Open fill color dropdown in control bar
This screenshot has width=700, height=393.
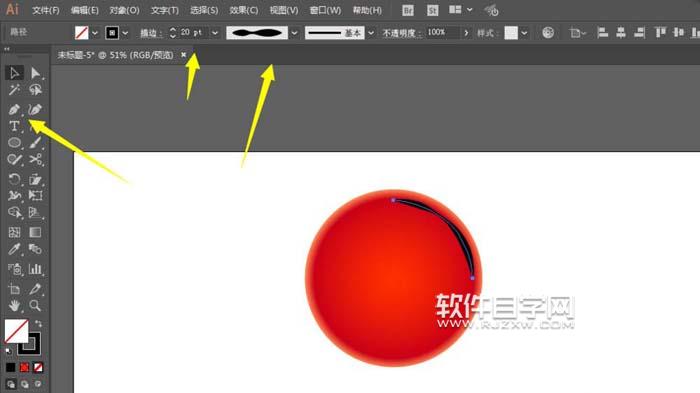click(95, 33)
